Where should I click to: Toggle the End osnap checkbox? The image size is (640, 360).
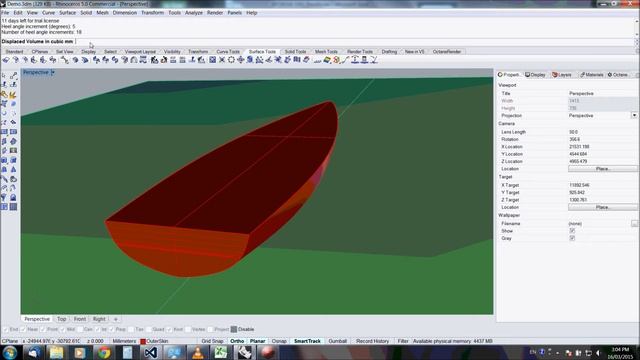[5, 329]
